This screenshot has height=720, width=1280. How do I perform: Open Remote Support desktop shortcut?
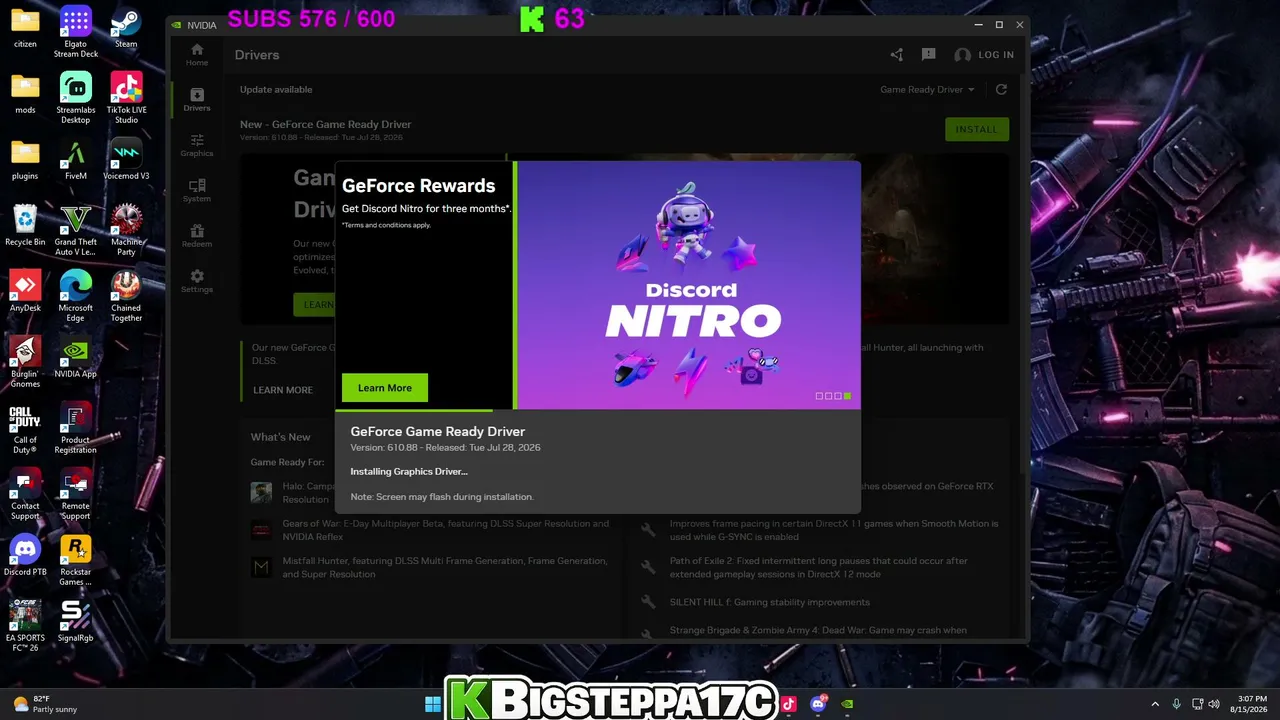pos(75,494)
